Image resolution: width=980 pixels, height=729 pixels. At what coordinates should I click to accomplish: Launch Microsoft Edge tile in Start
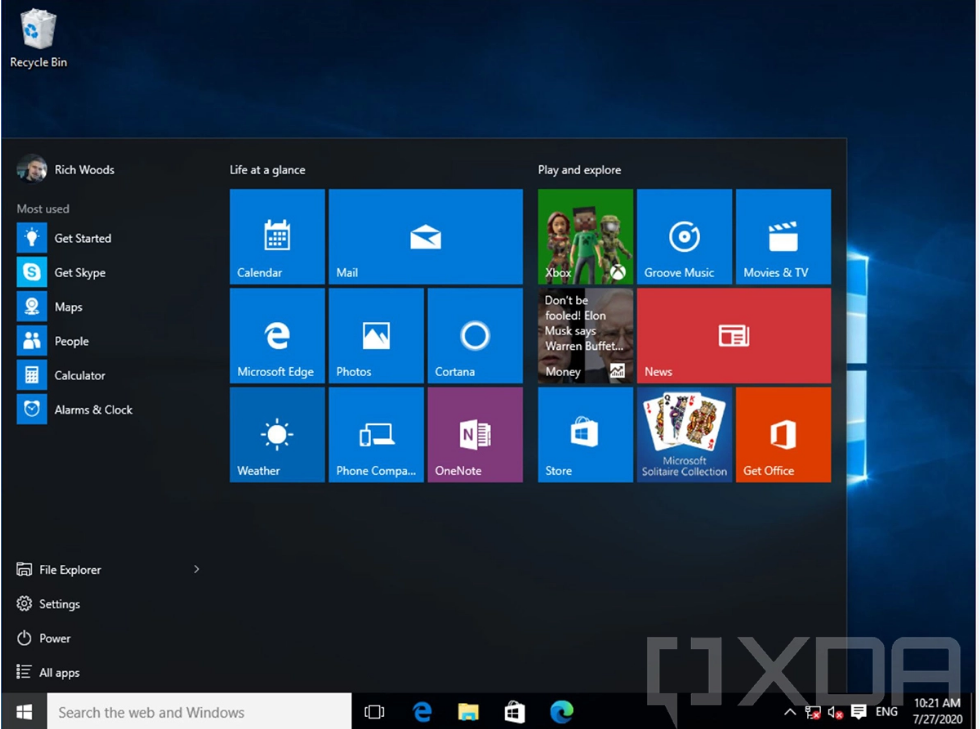coord(277,336)
